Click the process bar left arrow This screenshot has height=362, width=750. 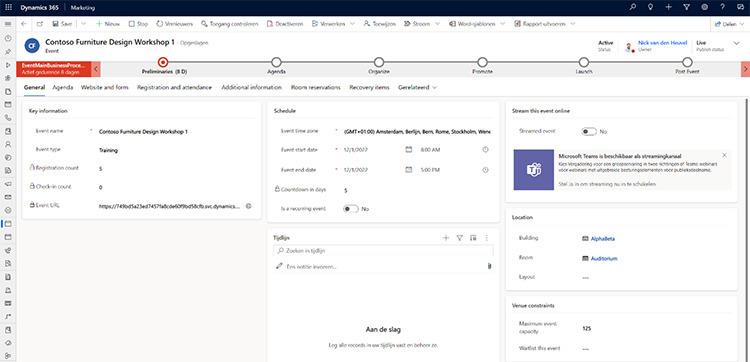click(x=96, y=69)
